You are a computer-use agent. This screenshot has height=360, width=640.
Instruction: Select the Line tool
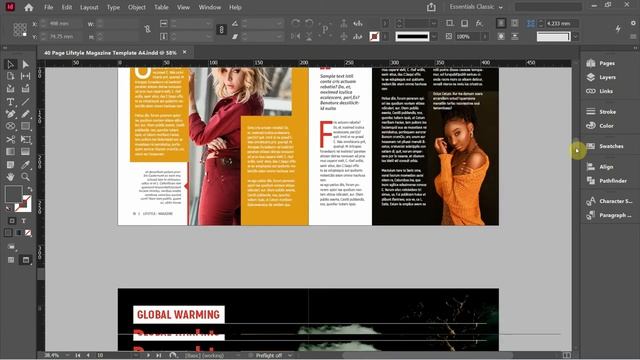point(26,101)
